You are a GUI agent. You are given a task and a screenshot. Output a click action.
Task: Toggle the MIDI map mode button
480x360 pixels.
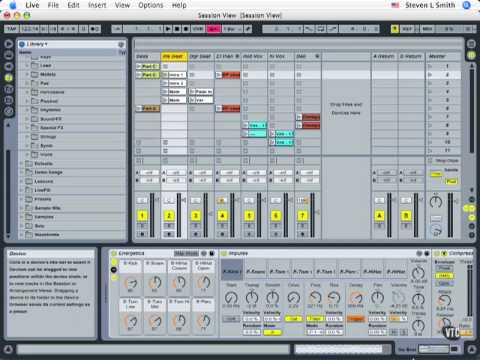tap(427, 29)
